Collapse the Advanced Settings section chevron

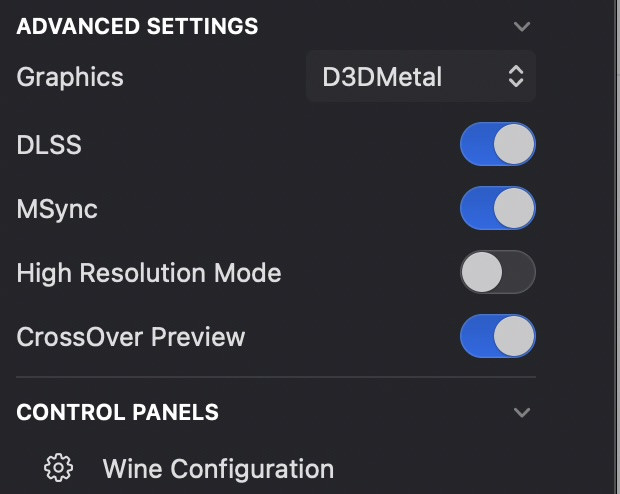pos(520,27)
